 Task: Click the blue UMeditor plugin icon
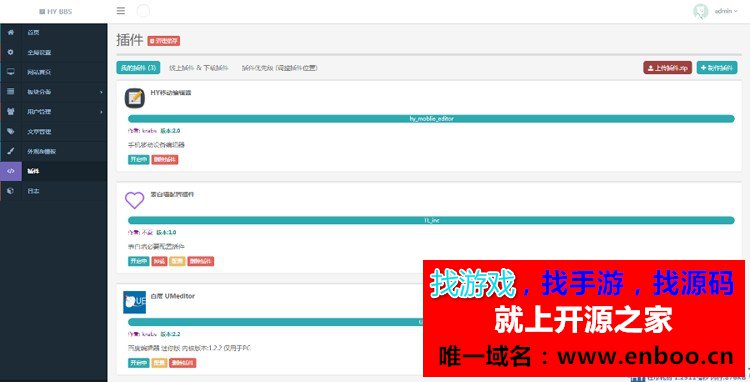134,302
